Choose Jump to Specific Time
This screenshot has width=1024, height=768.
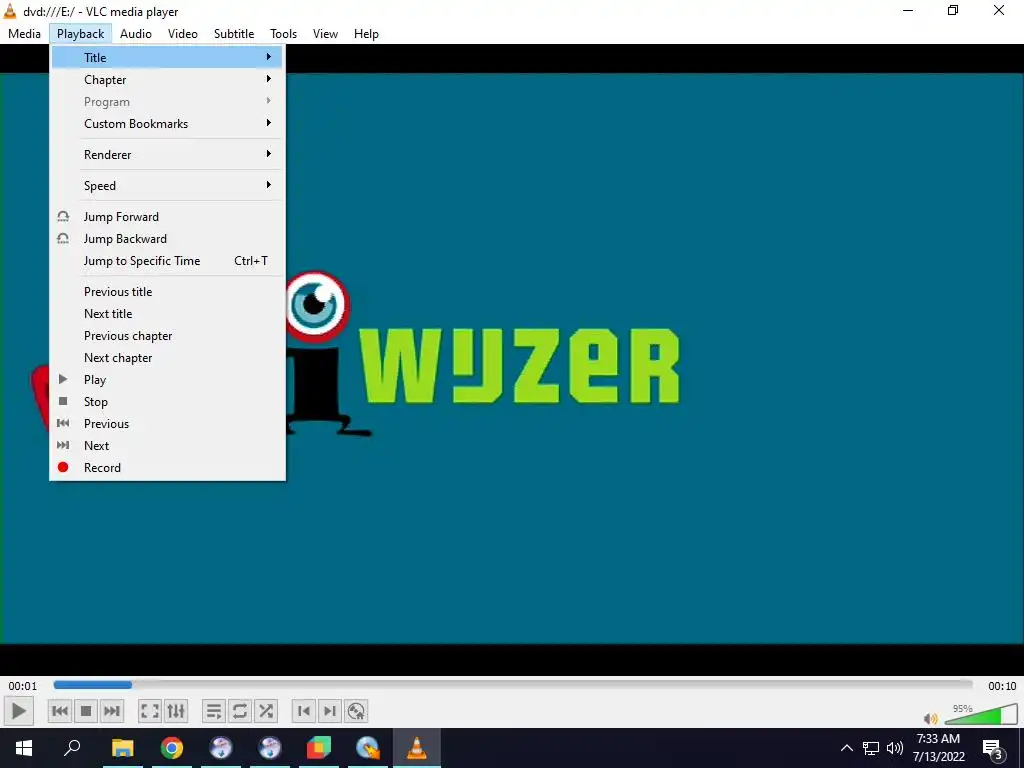167,261
